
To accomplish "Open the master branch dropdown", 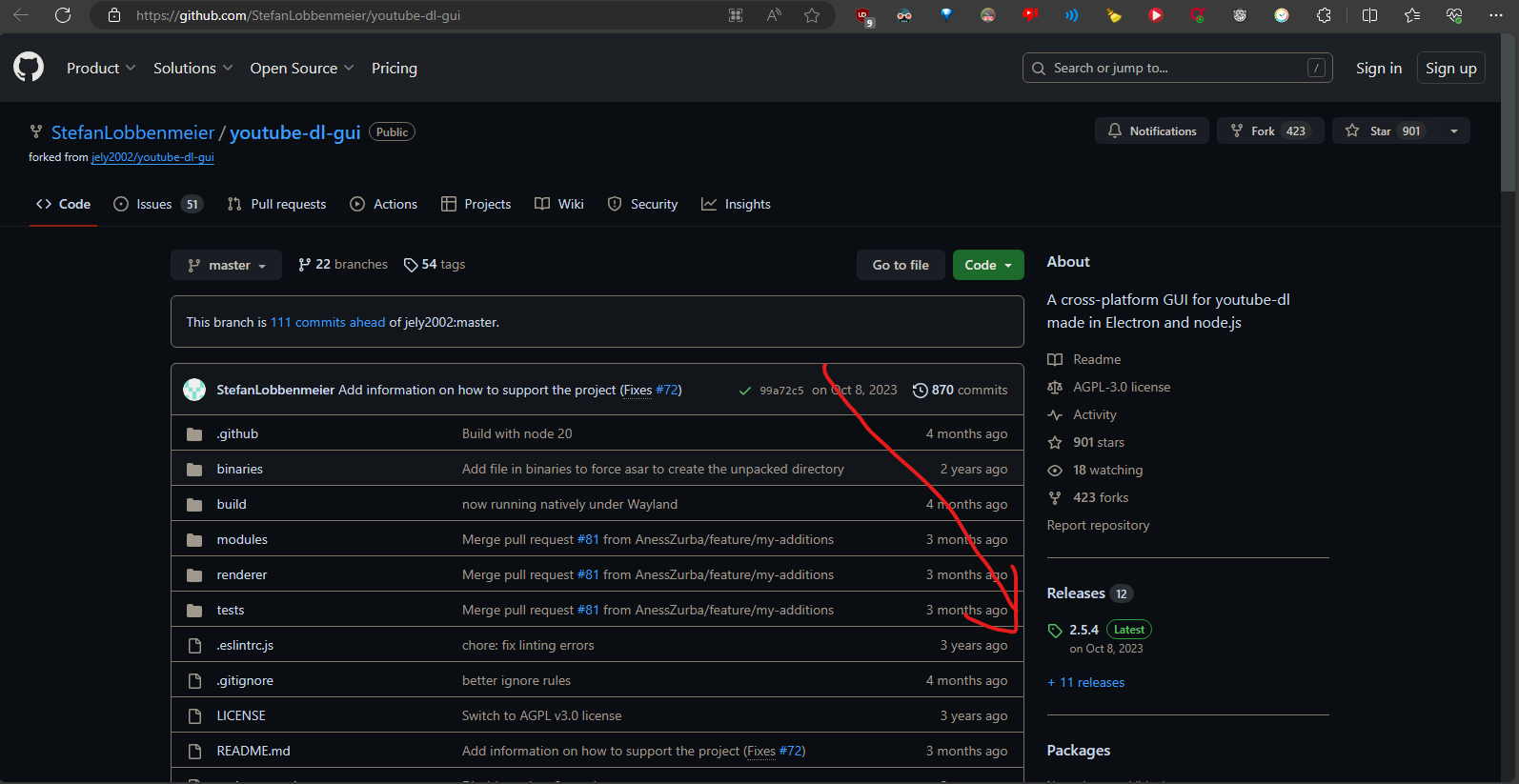I will point(226,265).
